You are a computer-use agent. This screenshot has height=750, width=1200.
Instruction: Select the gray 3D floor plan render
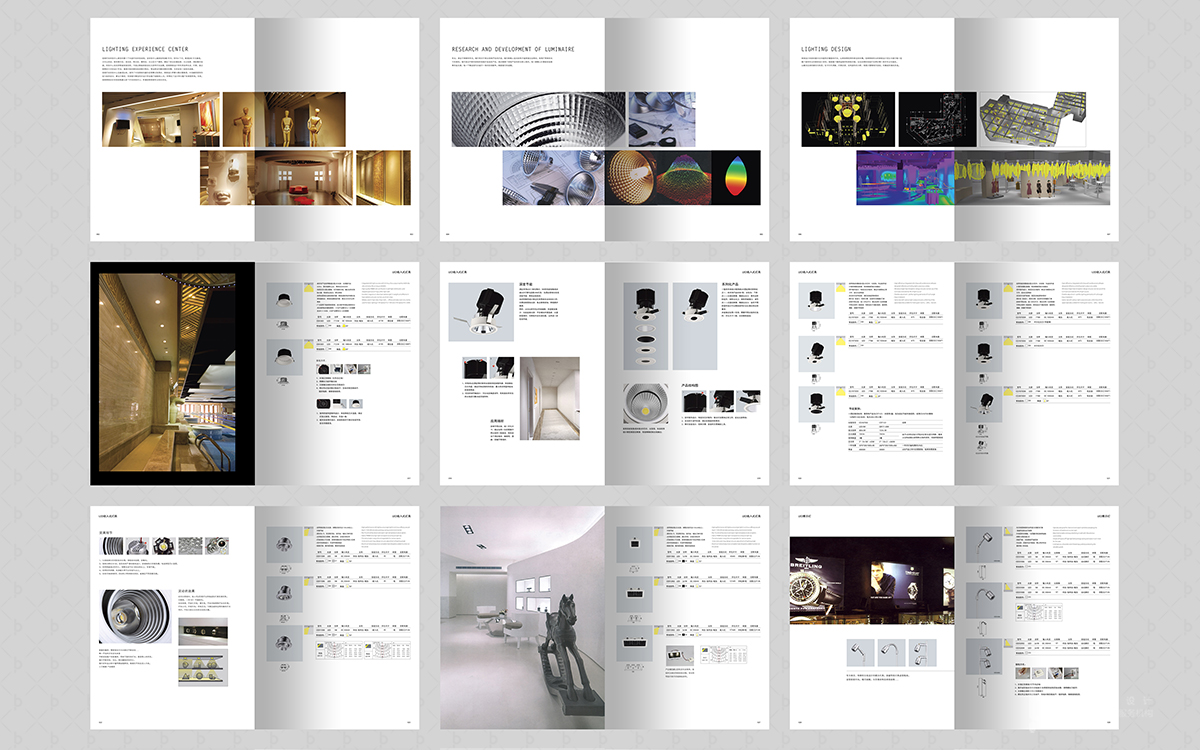click(x=1044, y=119)
